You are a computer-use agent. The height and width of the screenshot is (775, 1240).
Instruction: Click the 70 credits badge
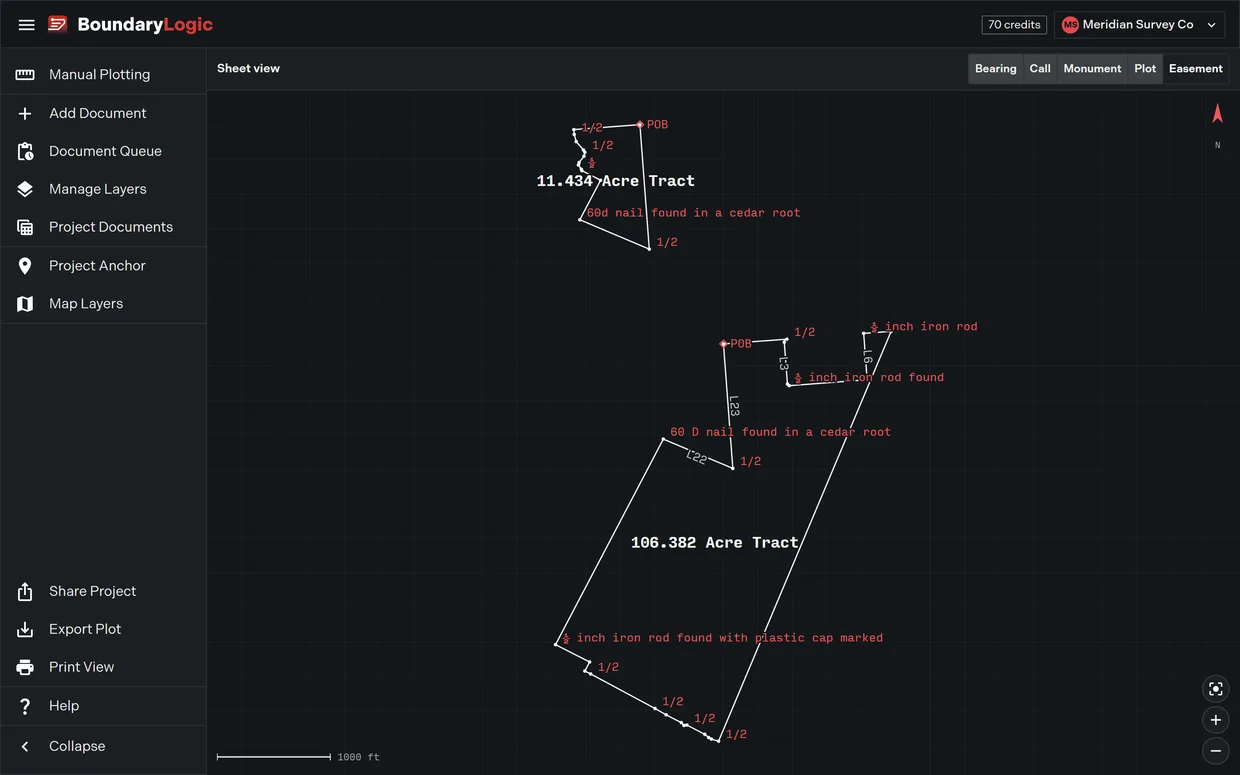tap(1014, 25)
